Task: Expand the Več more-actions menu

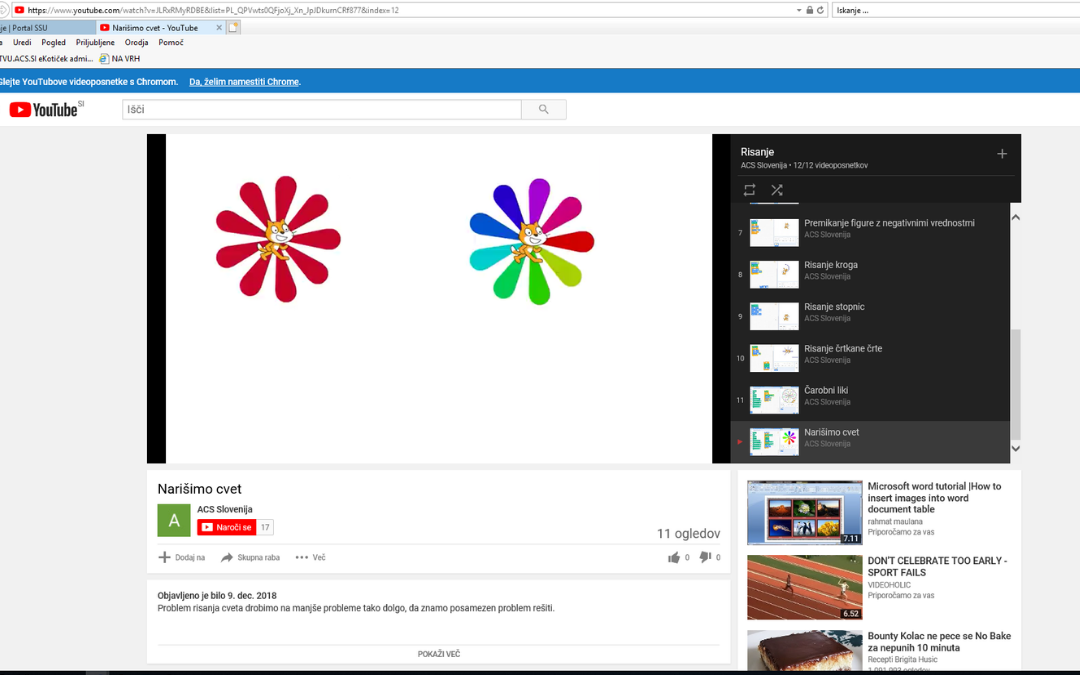Action: click(x=310, y=558)
